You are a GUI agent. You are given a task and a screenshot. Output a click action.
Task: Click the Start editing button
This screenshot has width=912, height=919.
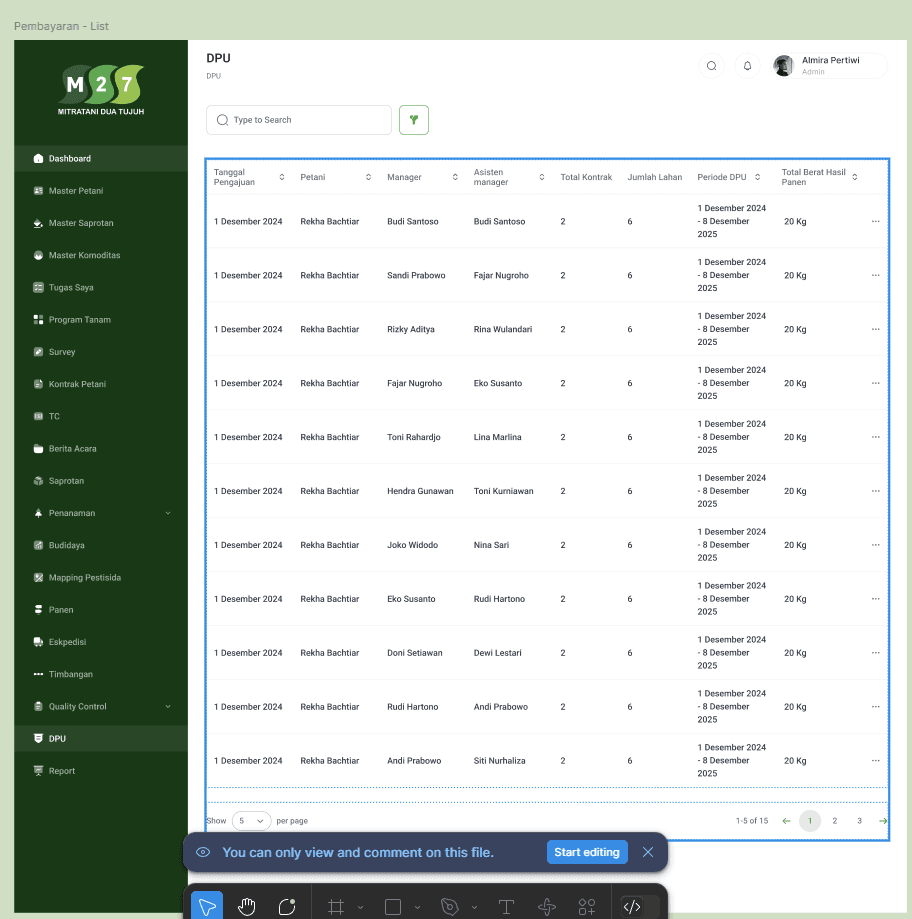[587, 852]
